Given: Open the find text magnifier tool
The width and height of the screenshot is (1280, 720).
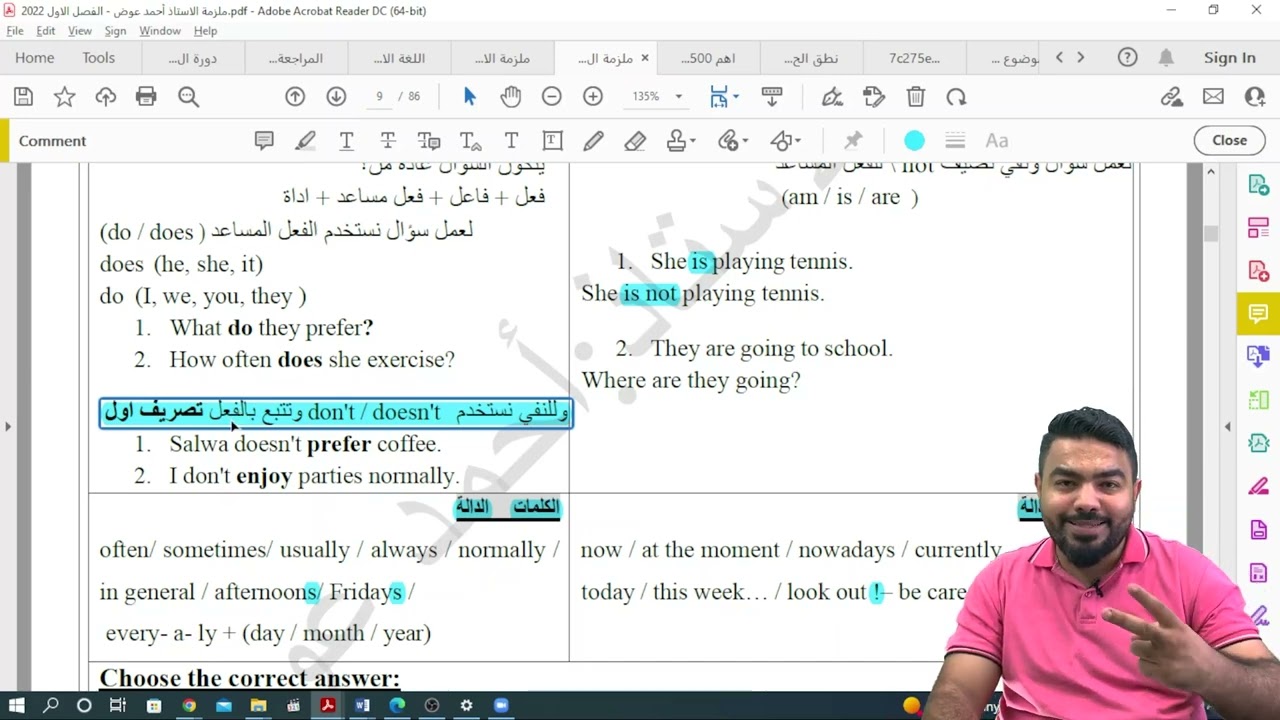Looking at the screenshot, I should 188,97.
